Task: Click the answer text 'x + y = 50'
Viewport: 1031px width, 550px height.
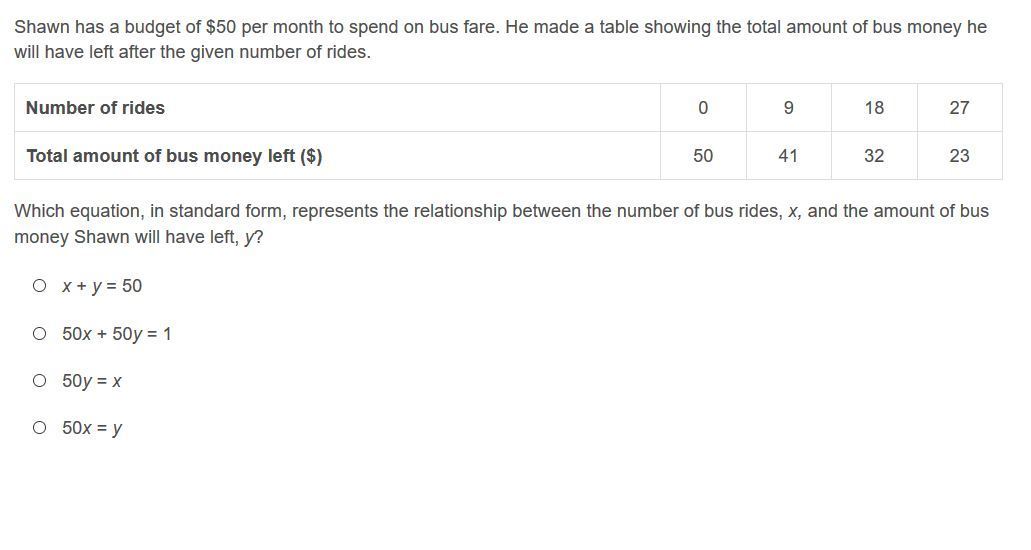Action: coord(102,286)
